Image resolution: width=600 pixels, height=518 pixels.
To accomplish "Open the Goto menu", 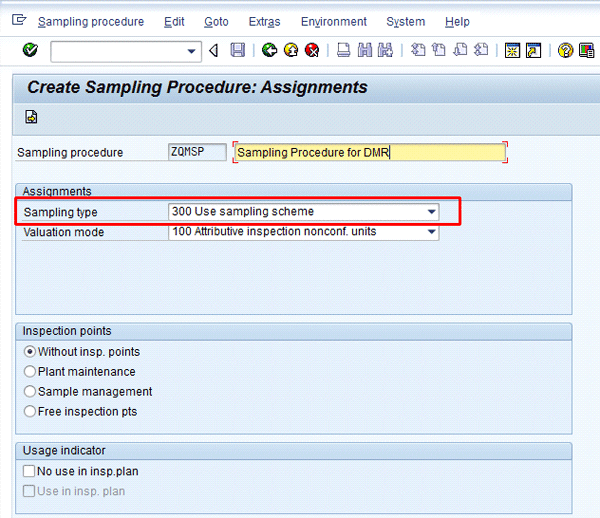I will pos(216,22).
